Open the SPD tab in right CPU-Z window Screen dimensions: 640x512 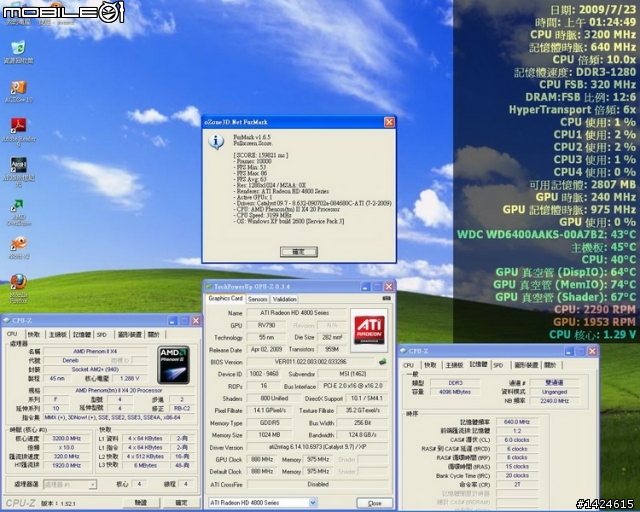(x=498, y=365)
